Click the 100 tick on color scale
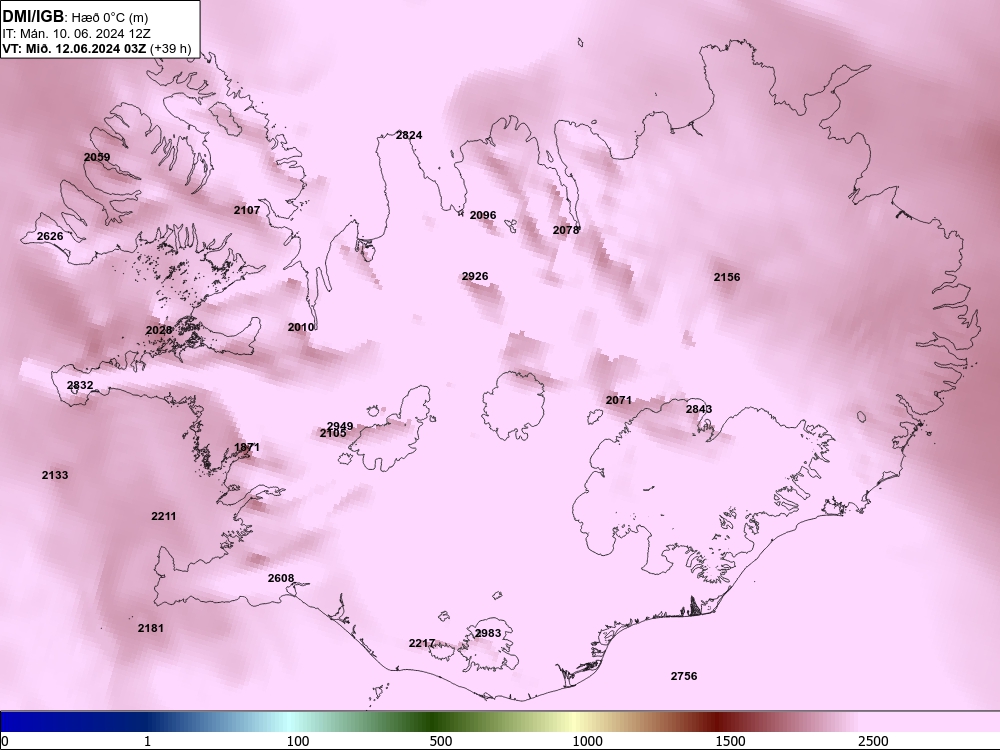The height and width of the screenshot is (750, 1000). point(298,741)
